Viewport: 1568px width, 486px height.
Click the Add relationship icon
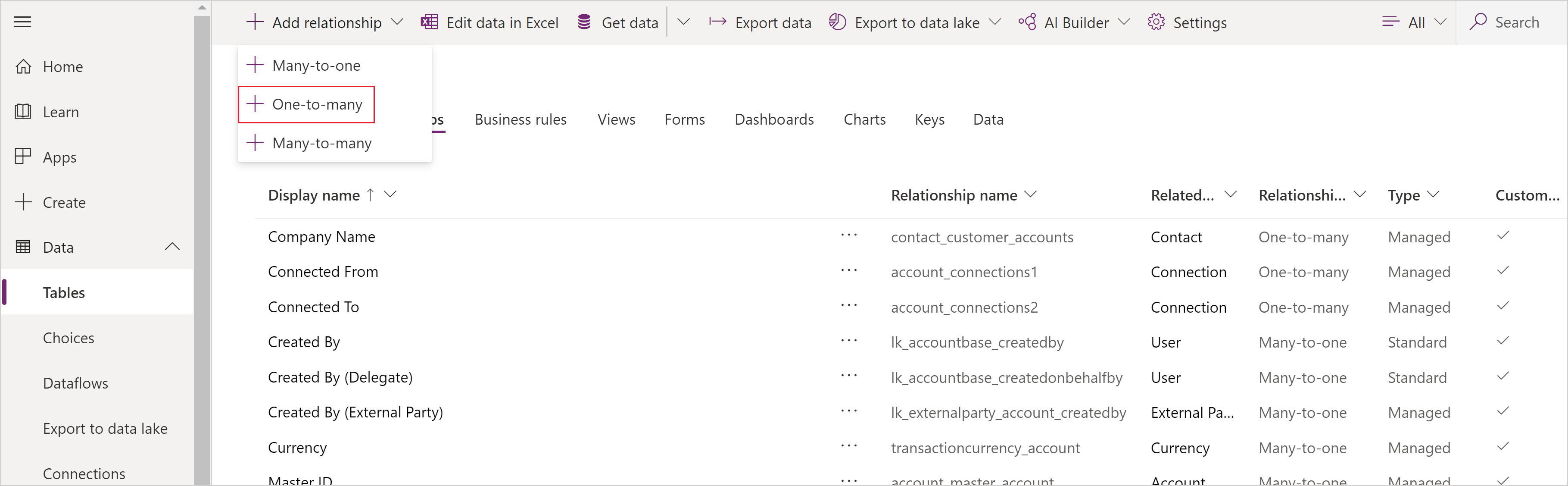click(x=253, y=22)
